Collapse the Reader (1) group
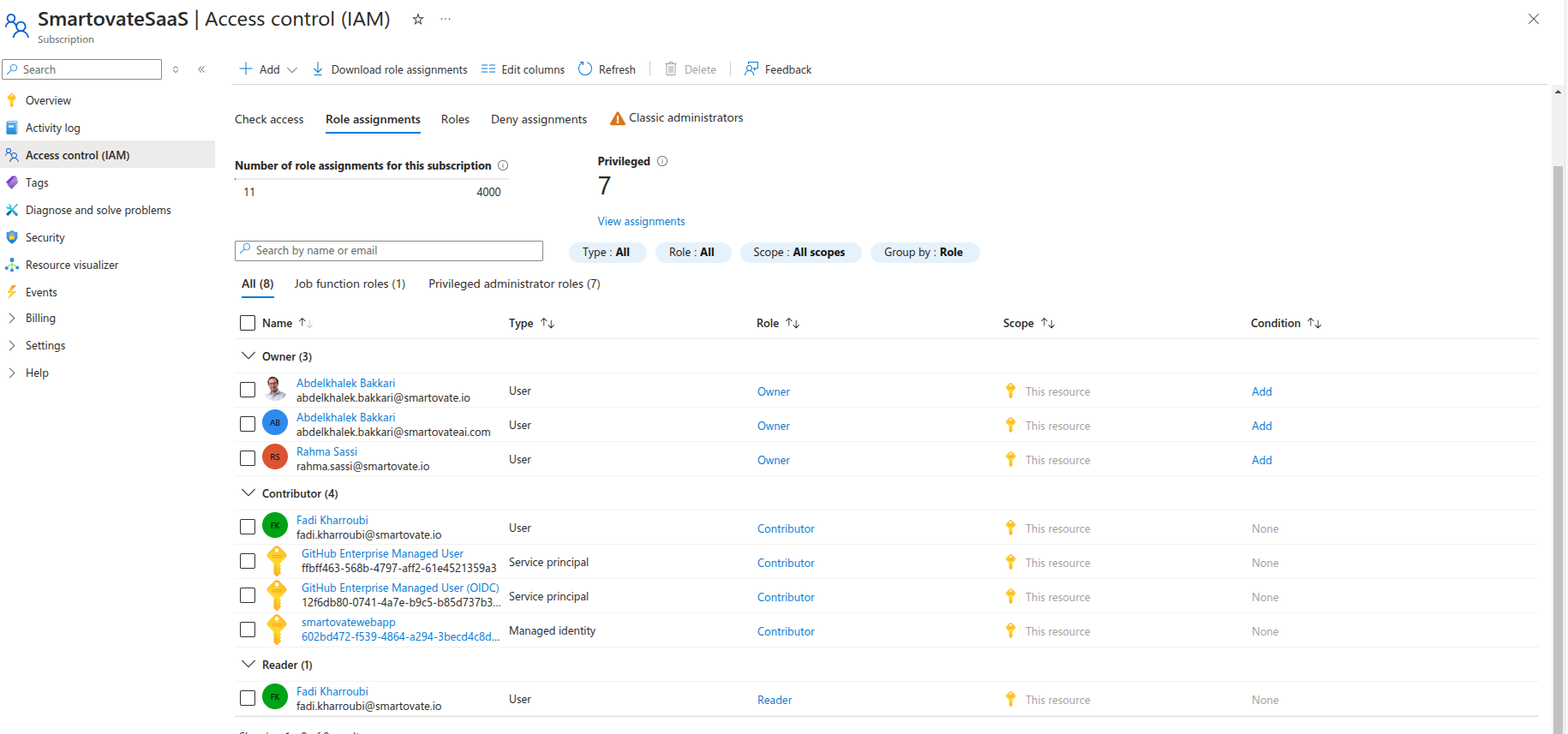The height and width of the screenshot is (734, 1568). coord(248,664)
